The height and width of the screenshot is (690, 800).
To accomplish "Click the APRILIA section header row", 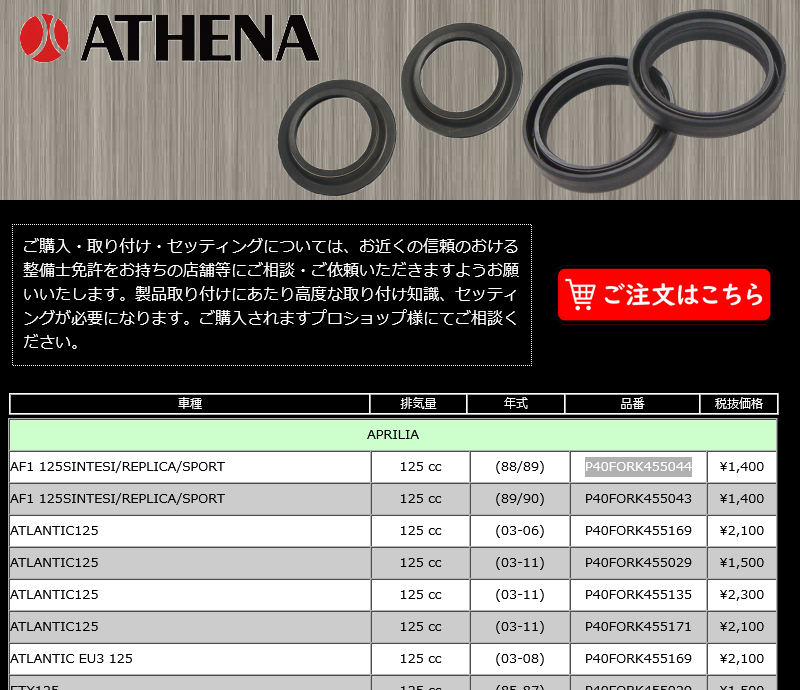I will tap(393, 434).
